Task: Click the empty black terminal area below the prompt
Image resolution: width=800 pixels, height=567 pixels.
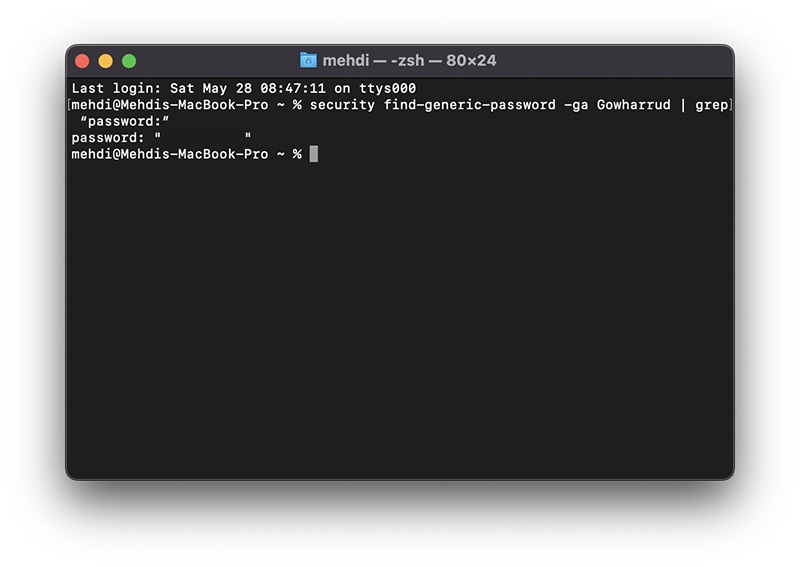Action: pos(400,316)
